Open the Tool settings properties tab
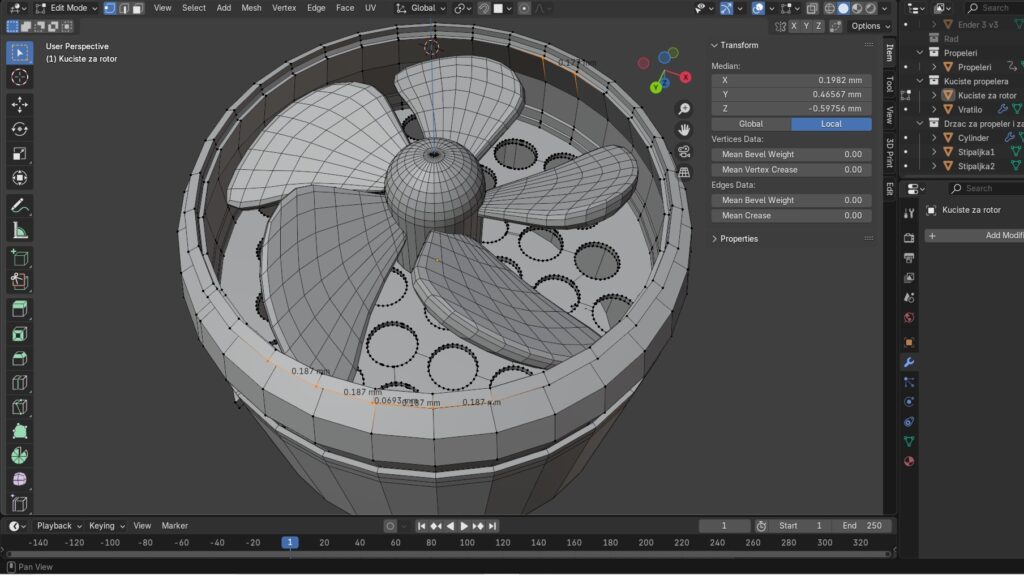 (x=908, y=213)
